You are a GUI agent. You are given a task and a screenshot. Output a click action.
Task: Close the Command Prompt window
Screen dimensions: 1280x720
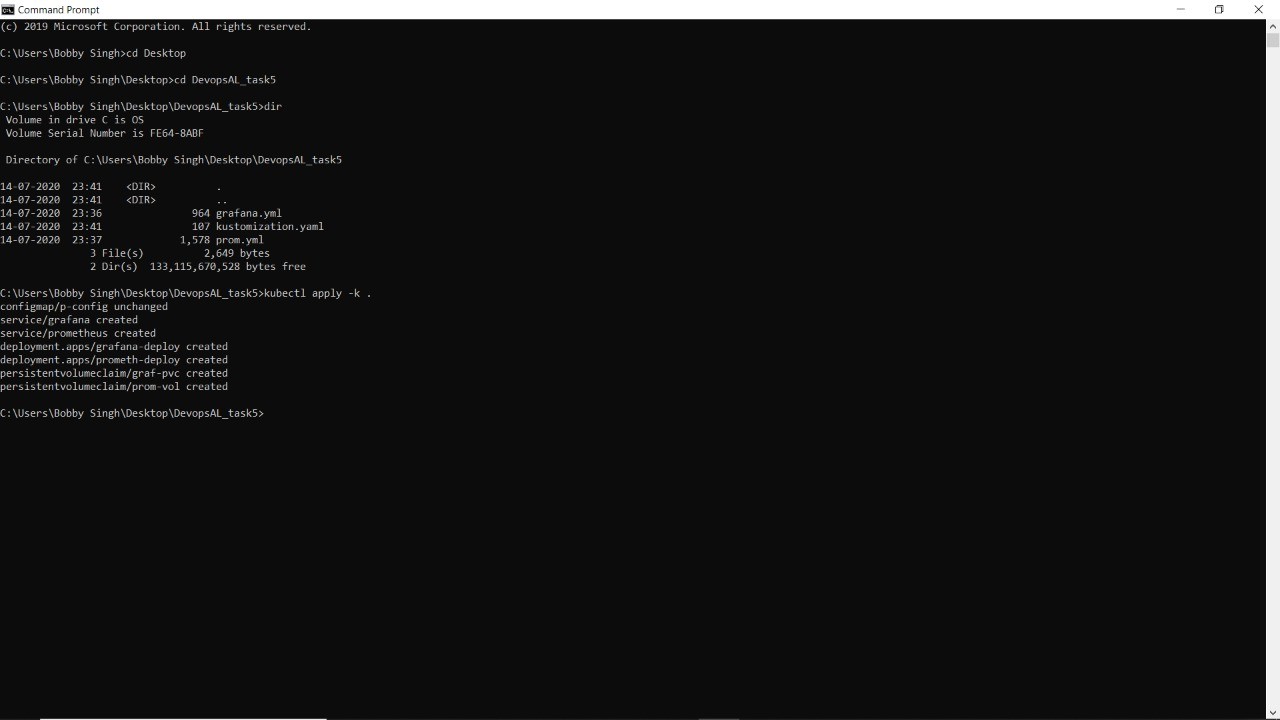tap(1258, 9)
